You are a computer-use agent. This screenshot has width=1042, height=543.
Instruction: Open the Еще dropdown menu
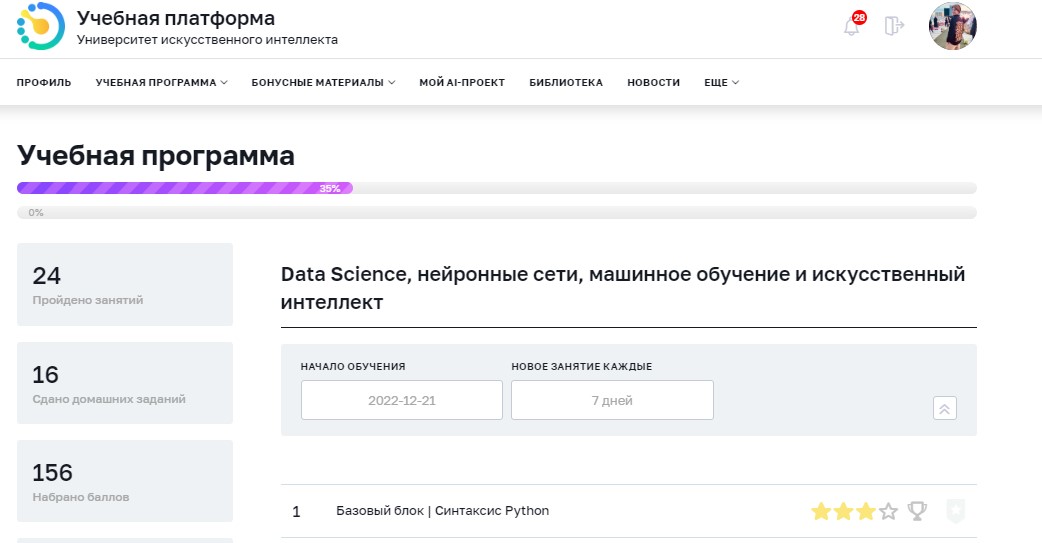(721, 83)
